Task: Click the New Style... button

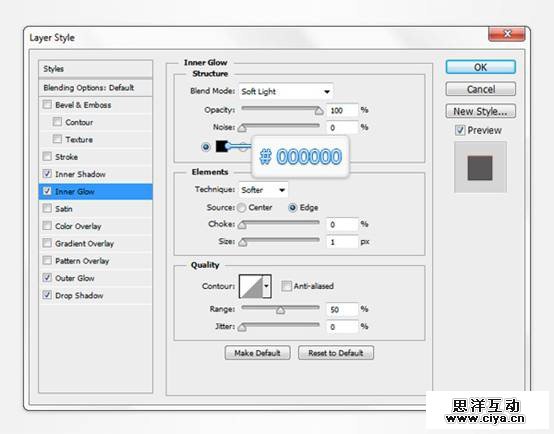Action: [481, 111]
